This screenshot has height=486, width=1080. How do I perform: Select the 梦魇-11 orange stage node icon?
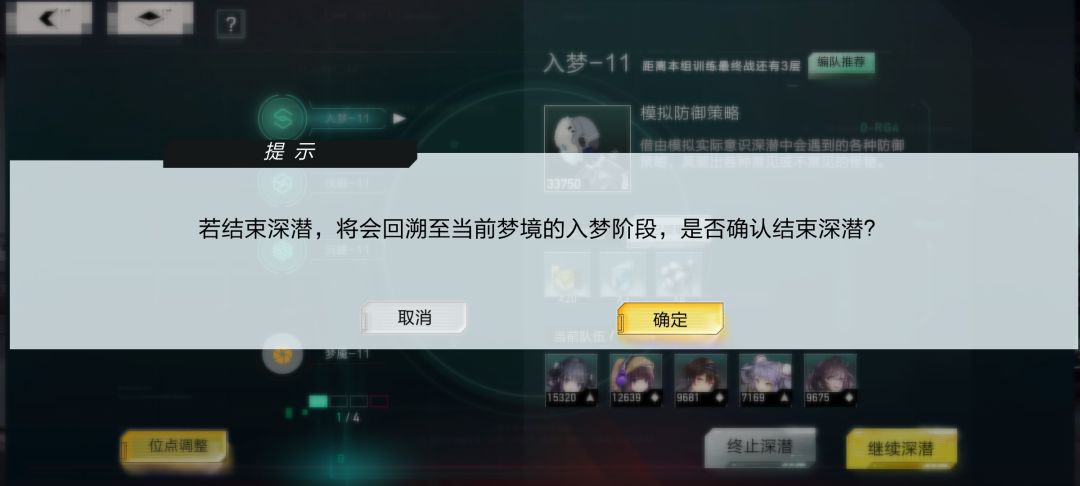click(282, 355)
